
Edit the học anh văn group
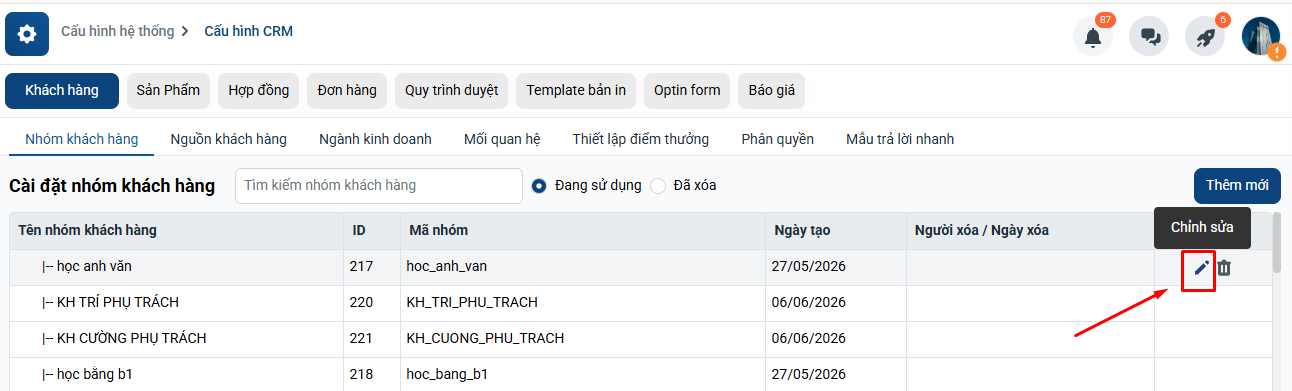[x=1200, y=268]
